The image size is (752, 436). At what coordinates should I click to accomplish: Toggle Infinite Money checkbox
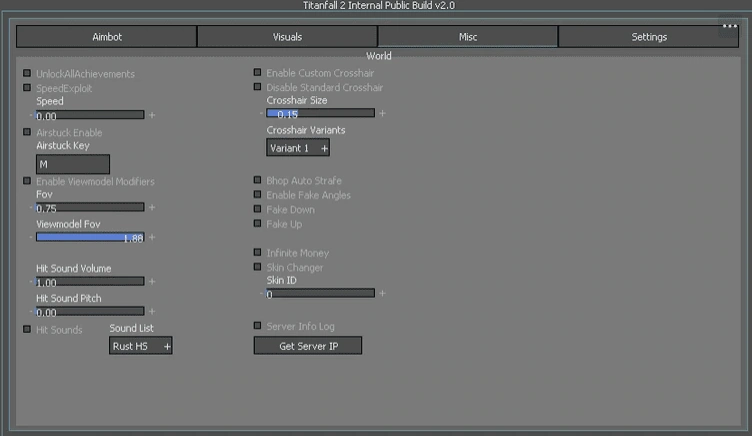pyautogui.click(x=258, y=252)
